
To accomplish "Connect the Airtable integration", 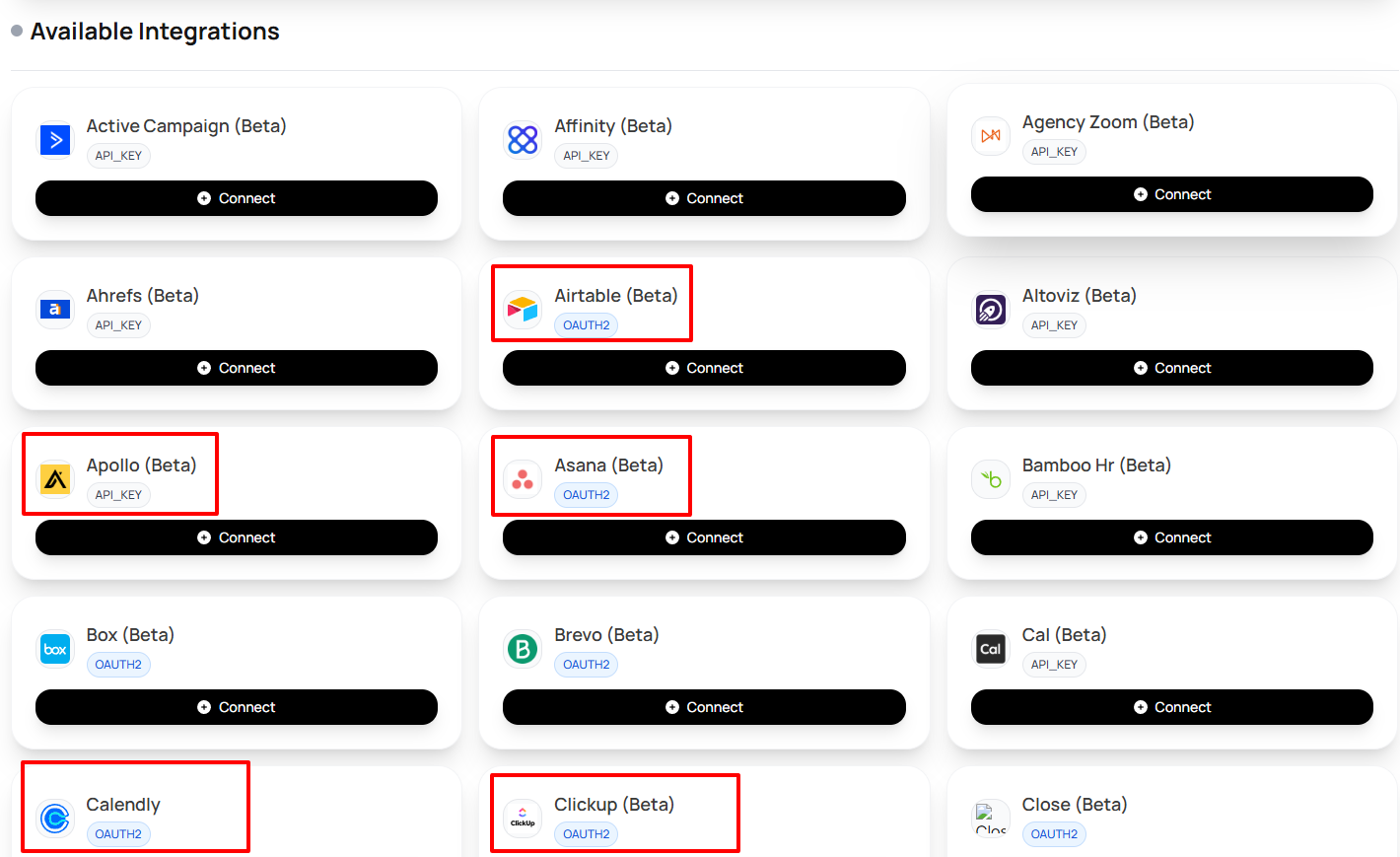I will pyautogui.click(x=704, y=368).
